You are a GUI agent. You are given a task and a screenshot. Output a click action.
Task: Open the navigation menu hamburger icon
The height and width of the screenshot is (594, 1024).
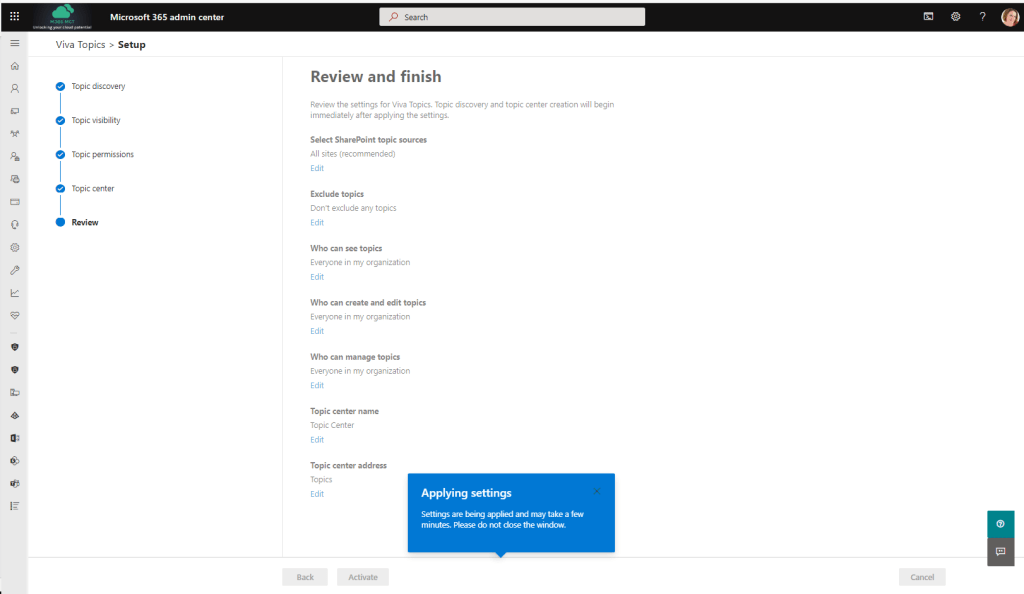click(14, 43)
